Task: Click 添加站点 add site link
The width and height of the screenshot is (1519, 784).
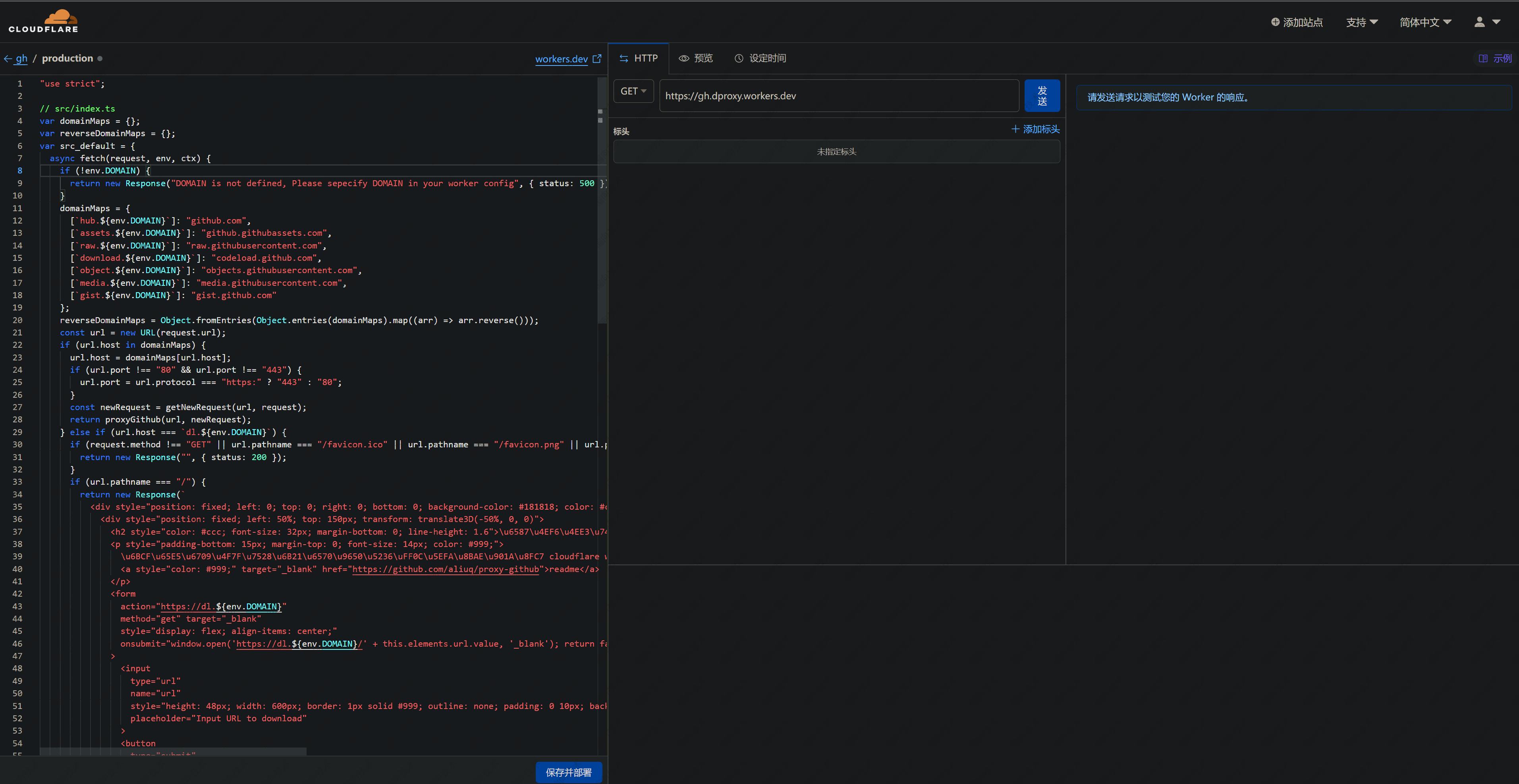Action: [x=1297, y=22]
